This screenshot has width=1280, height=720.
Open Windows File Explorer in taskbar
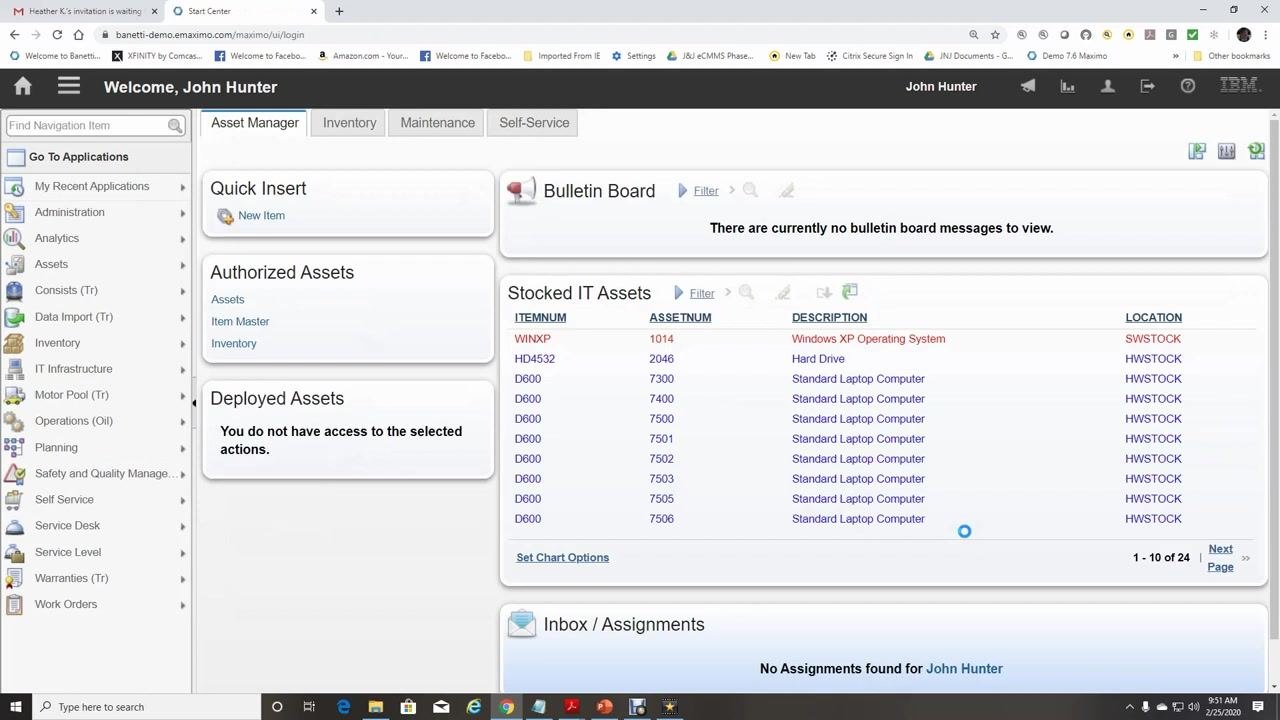pos(375,707)
